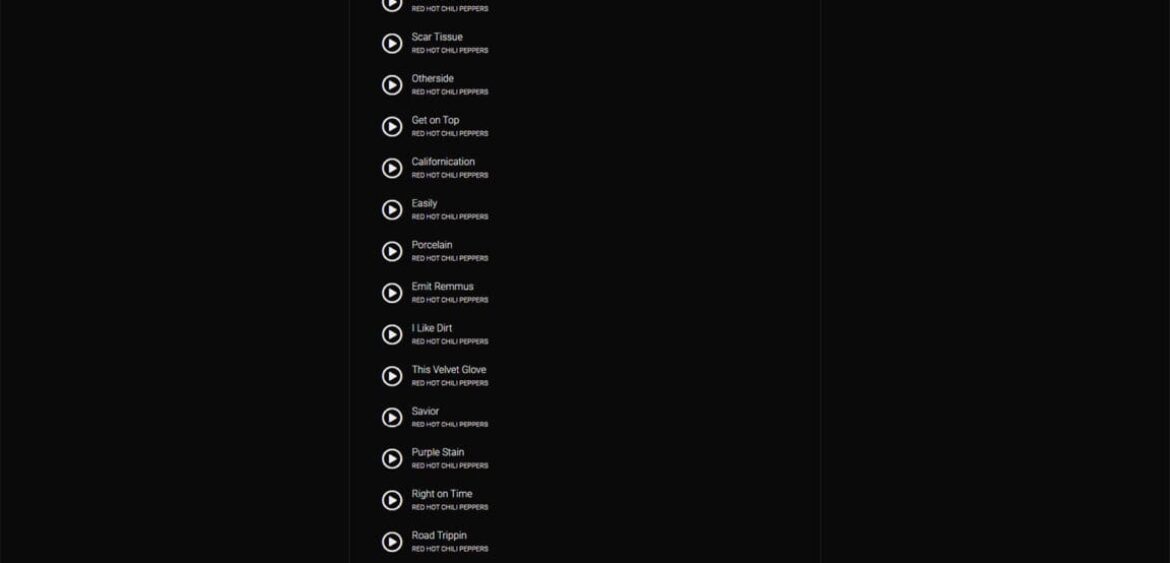Play Californication using its play icon

tap(392, 169)
